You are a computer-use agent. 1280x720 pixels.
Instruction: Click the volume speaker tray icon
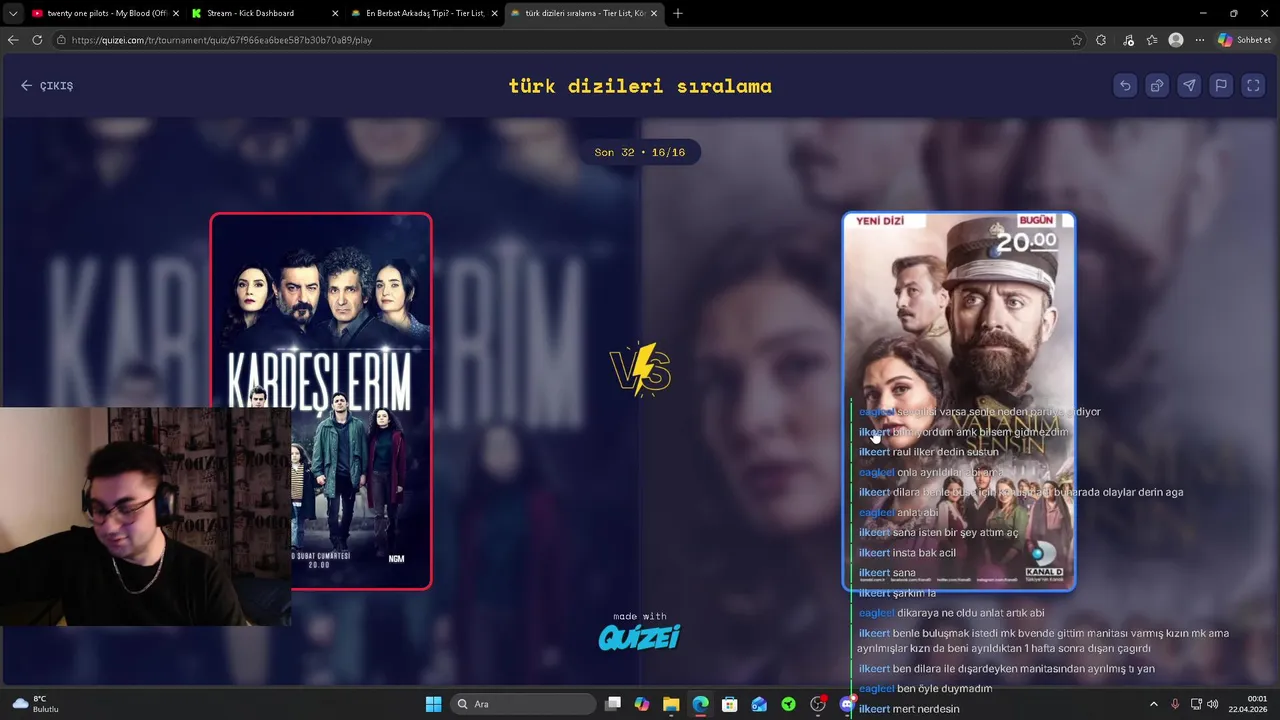coord(1213,704)
